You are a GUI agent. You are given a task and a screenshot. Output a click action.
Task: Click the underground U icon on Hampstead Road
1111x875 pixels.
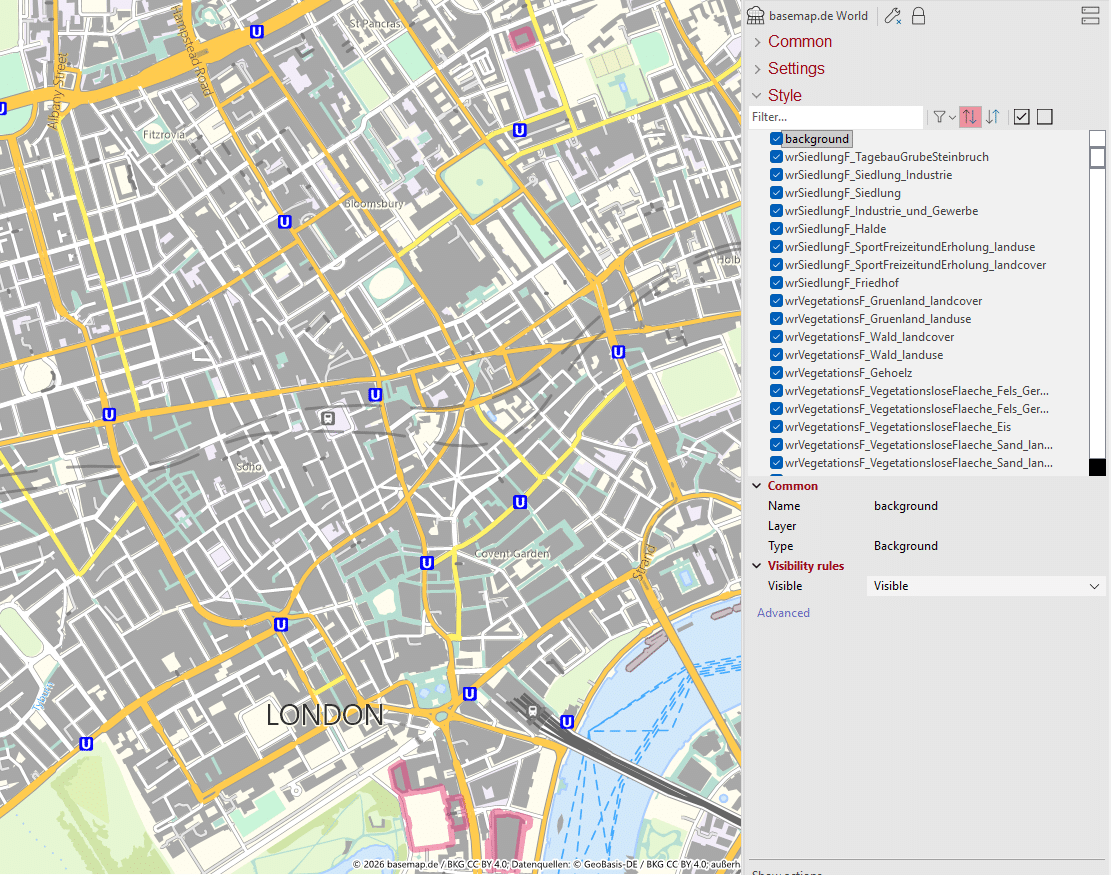tap(256, 32)
